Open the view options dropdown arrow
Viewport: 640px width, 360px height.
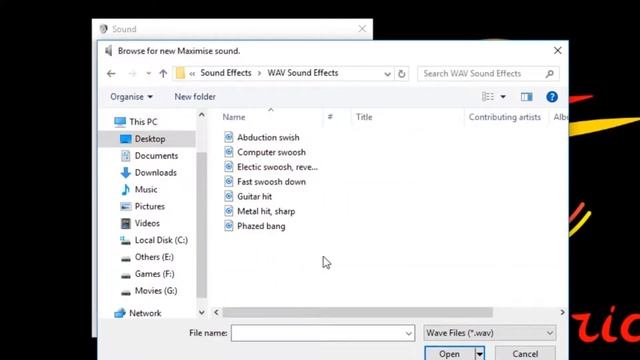coord(503,97)
